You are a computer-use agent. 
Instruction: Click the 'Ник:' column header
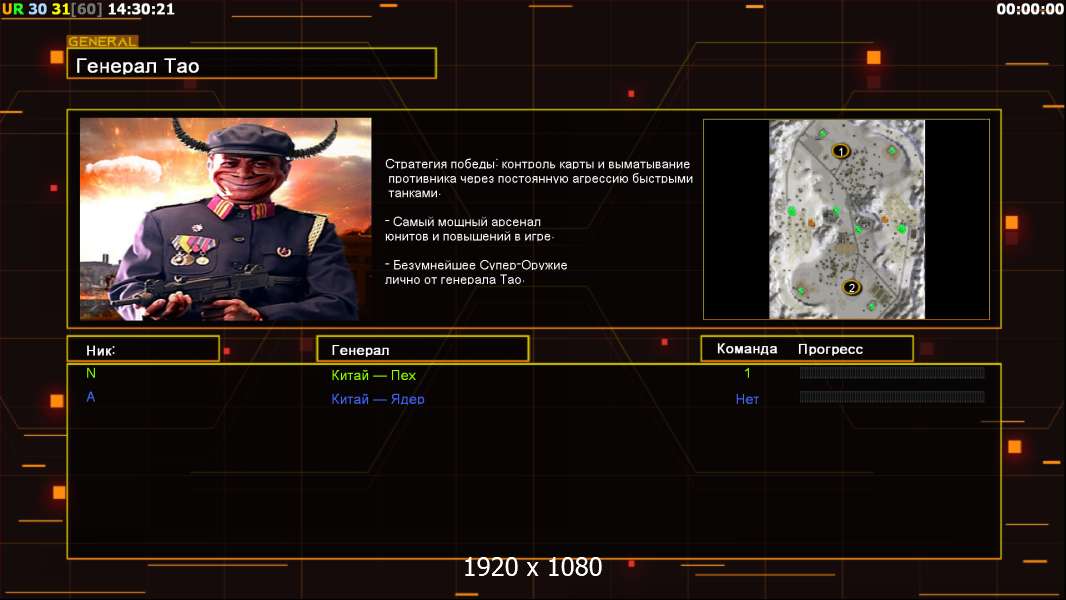pyautogui.click(x=143, y=349)
